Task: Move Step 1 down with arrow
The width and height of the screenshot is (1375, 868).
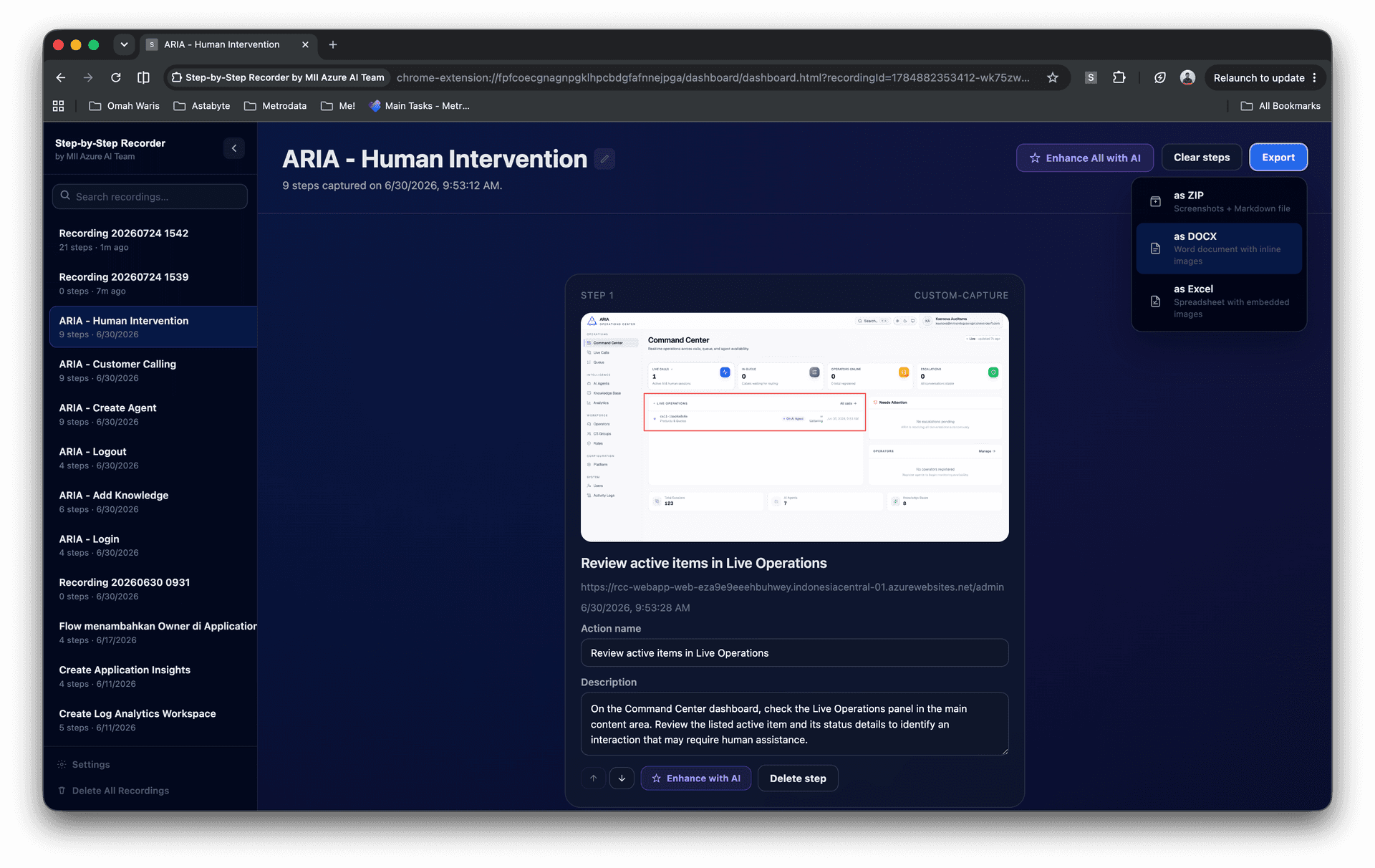Action: pyautogui.click(x=622, y=778)
